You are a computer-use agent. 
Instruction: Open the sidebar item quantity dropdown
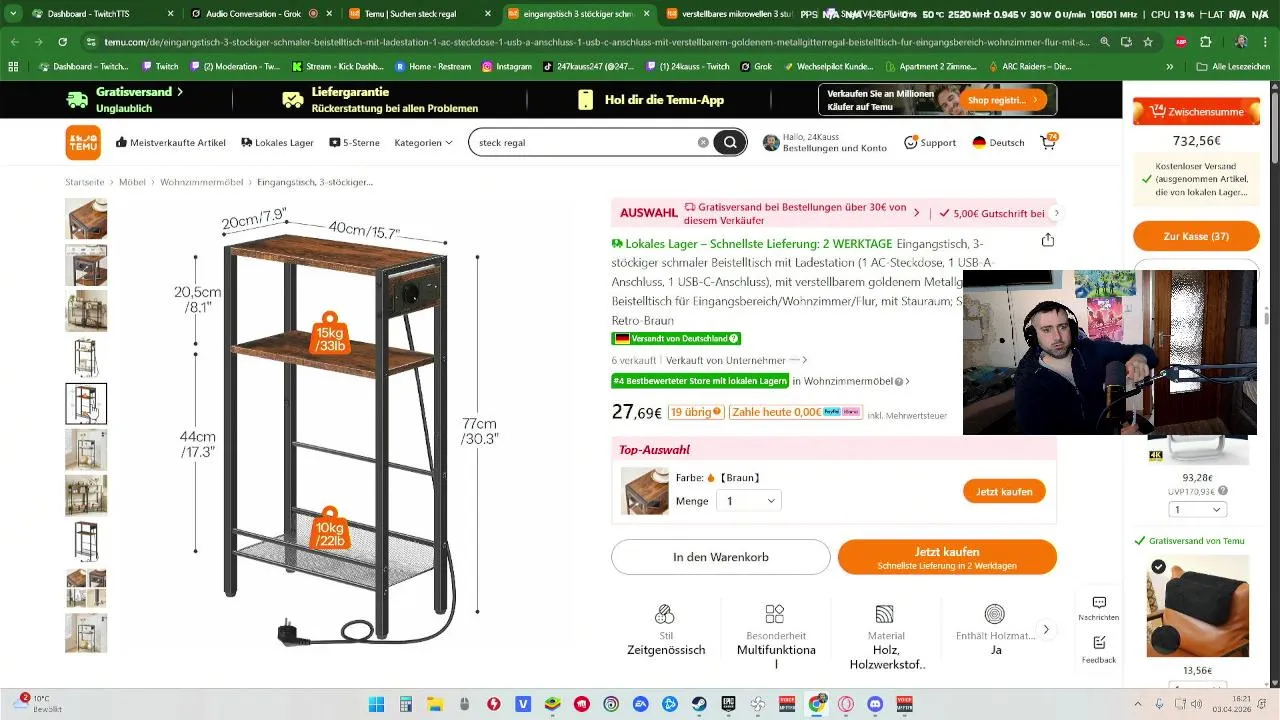tap(1197, 509)
